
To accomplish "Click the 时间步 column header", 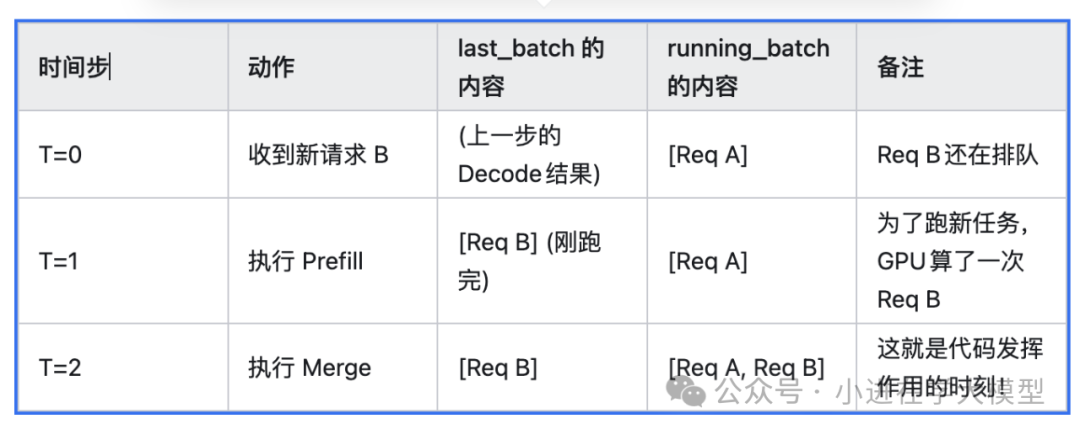I will point(74,68).
